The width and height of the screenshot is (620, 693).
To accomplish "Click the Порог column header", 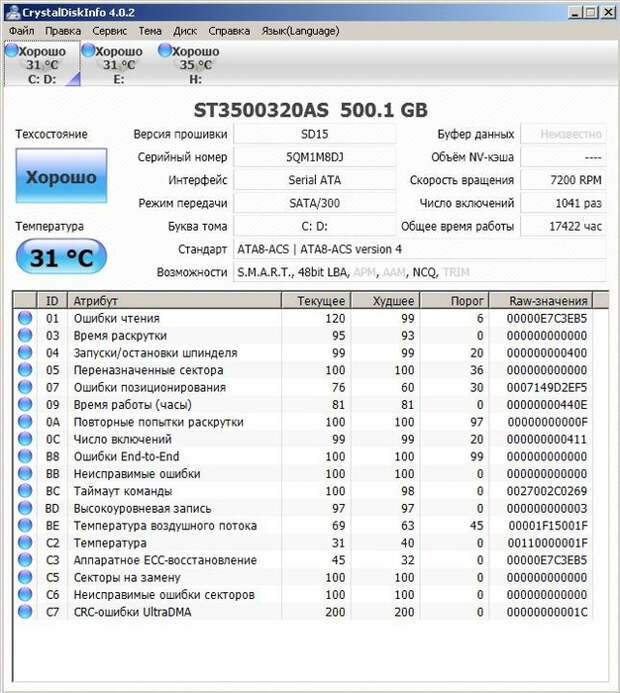I will pos(454,301).
